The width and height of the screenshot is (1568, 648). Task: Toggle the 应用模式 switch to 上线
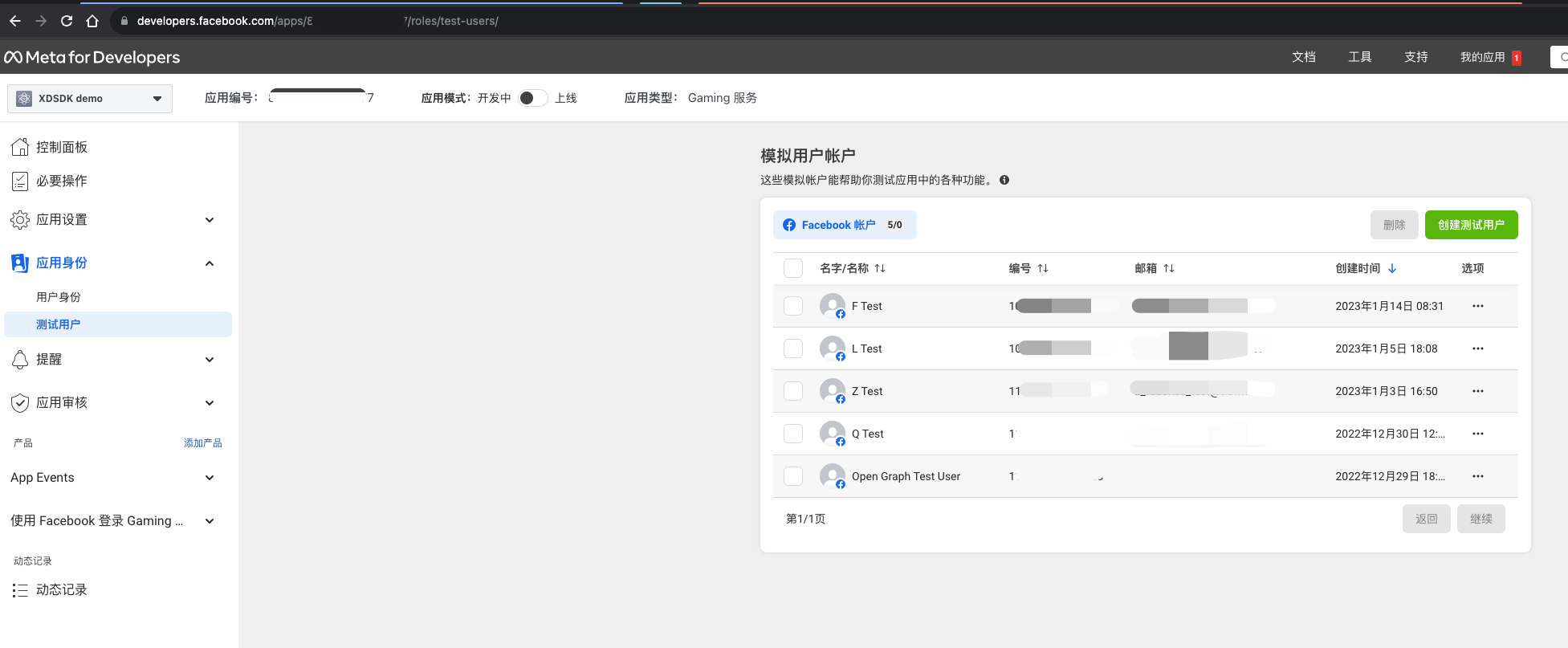point(533,98)
